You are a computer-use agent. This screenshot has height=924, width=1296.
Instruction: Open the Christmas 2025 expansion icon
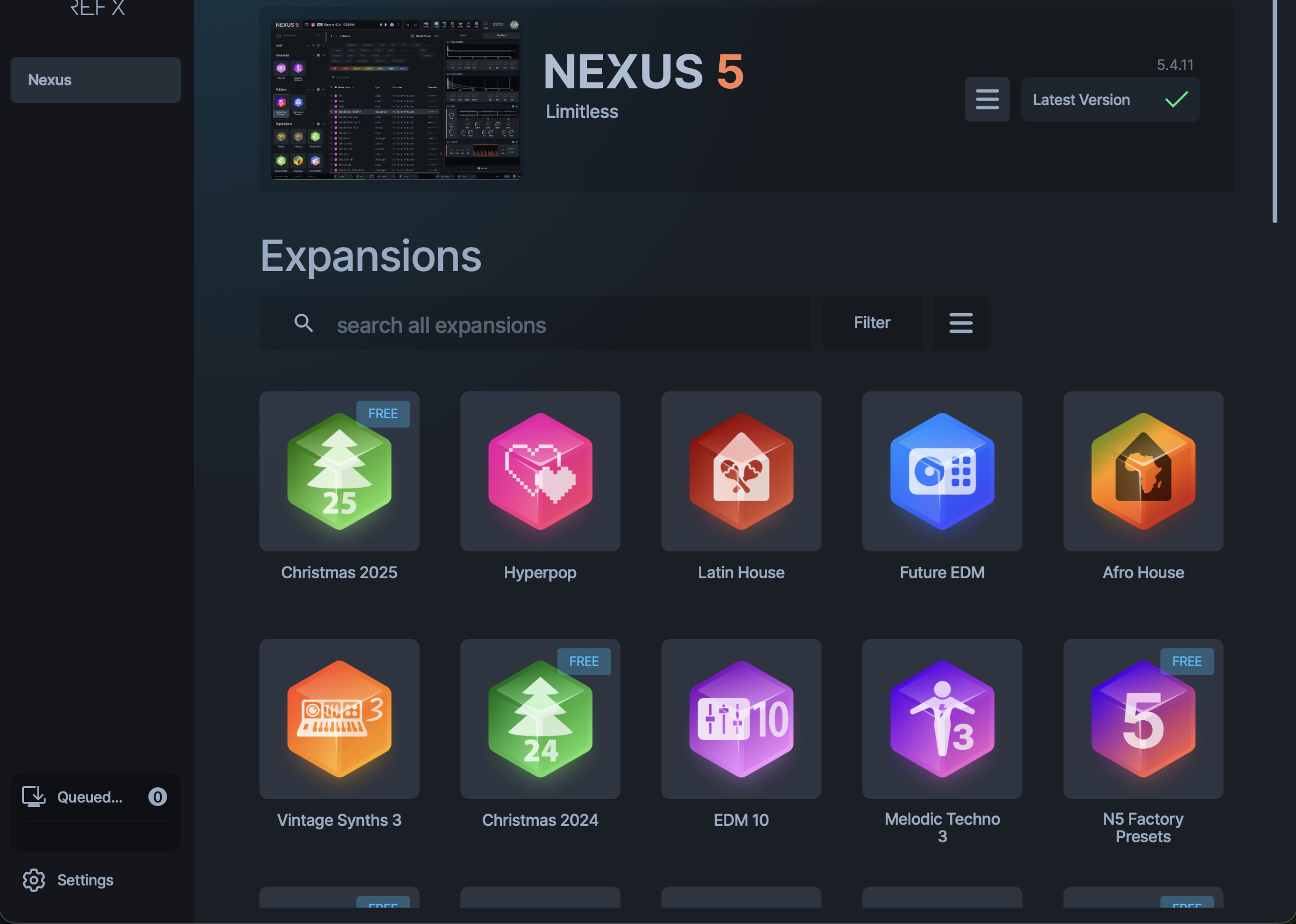click(339, 471)
